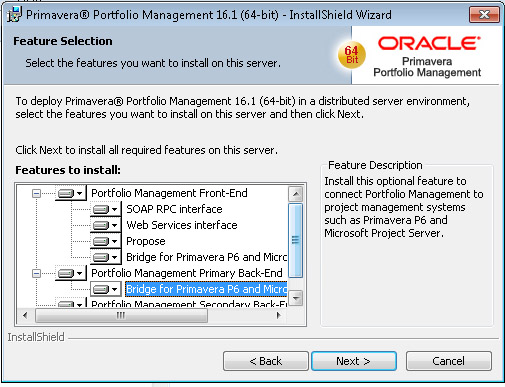Select the SOAP RPC interface feature
This screenshot has height=387, width=505.
click(x=174, y=209)
